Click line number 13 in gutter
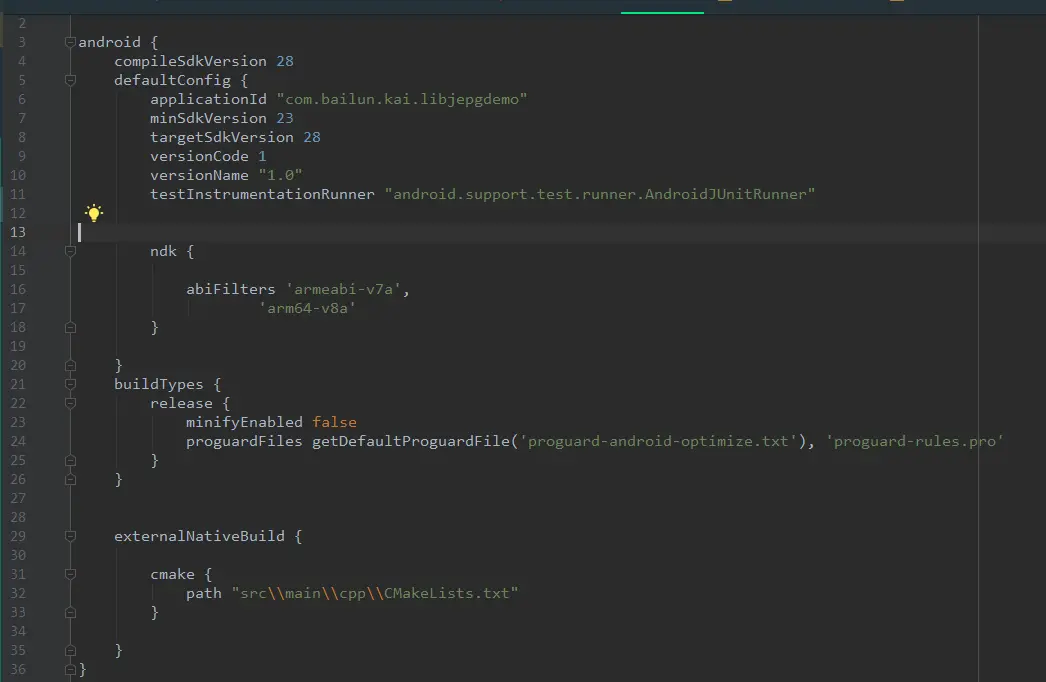 coord(18,232)
